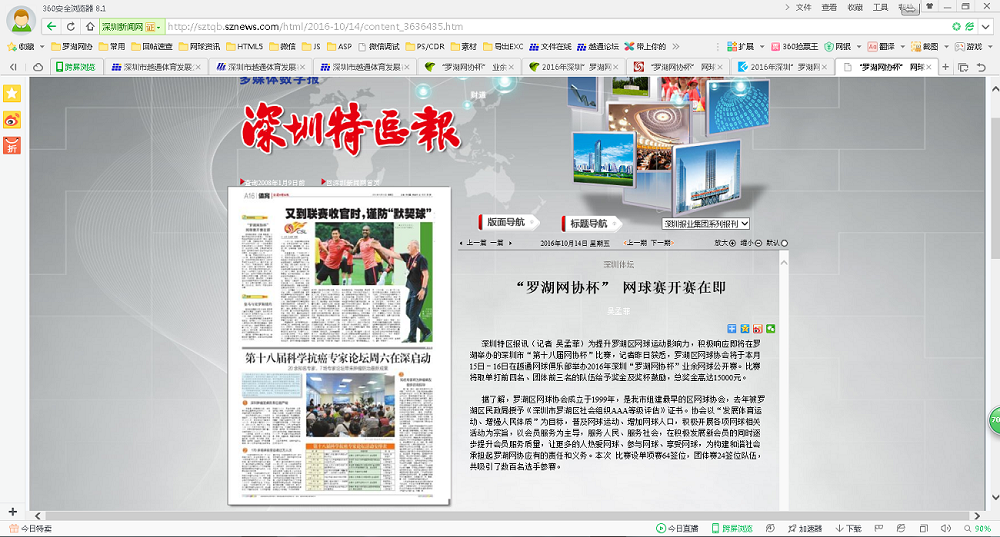
Task: Click the A16 newspaper page thumbnail
Action: (339, 346)
